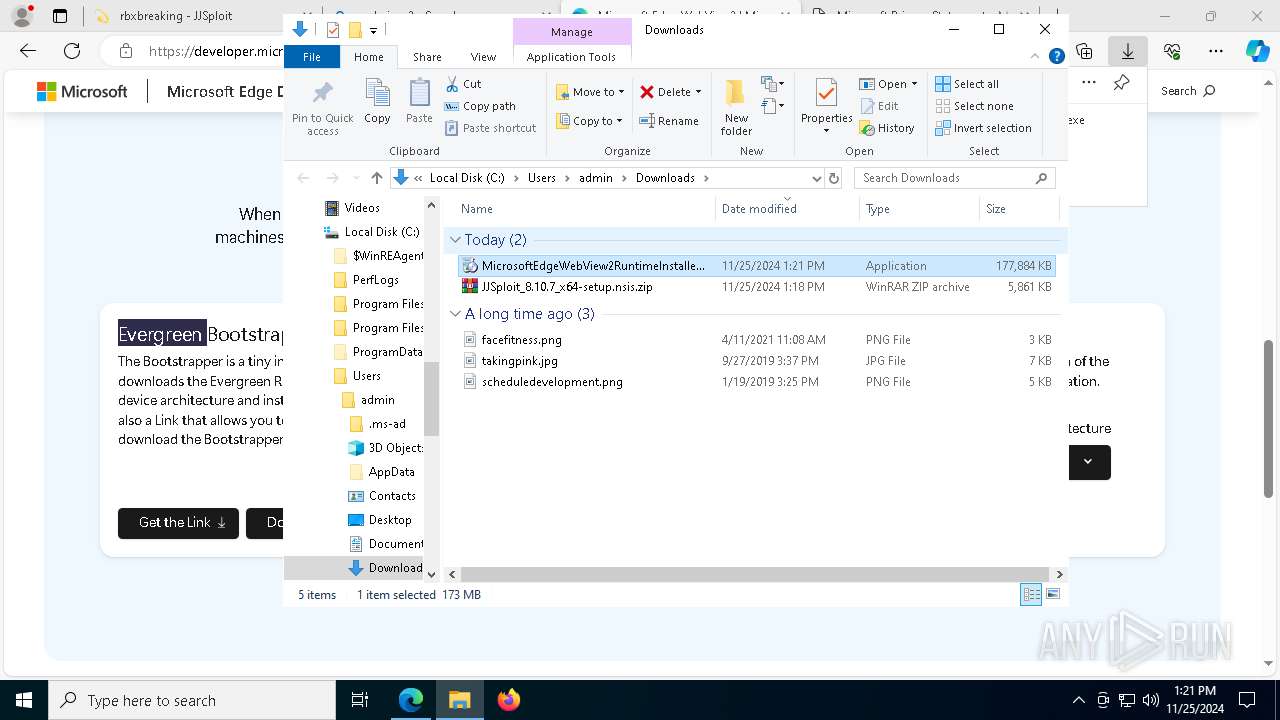Screen dimensions: 1280x720
Task: Create a New folder
Action: tap(736, 106)
